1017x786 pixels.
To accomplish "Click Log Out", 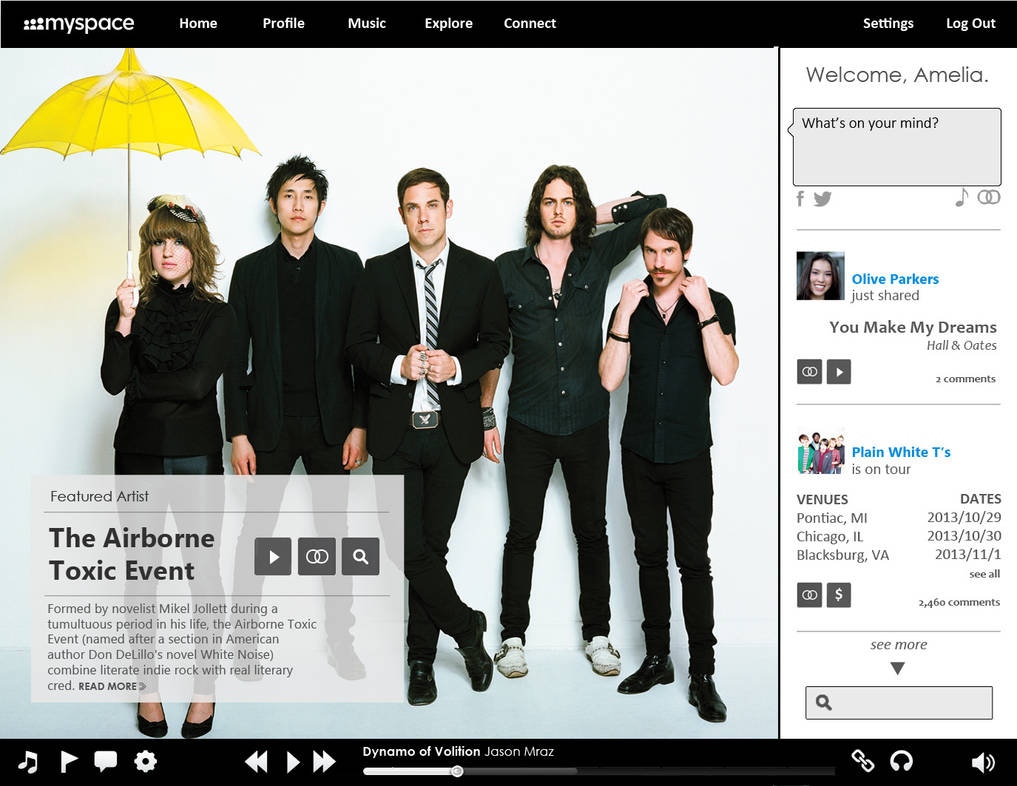I will tap(969, 23).
